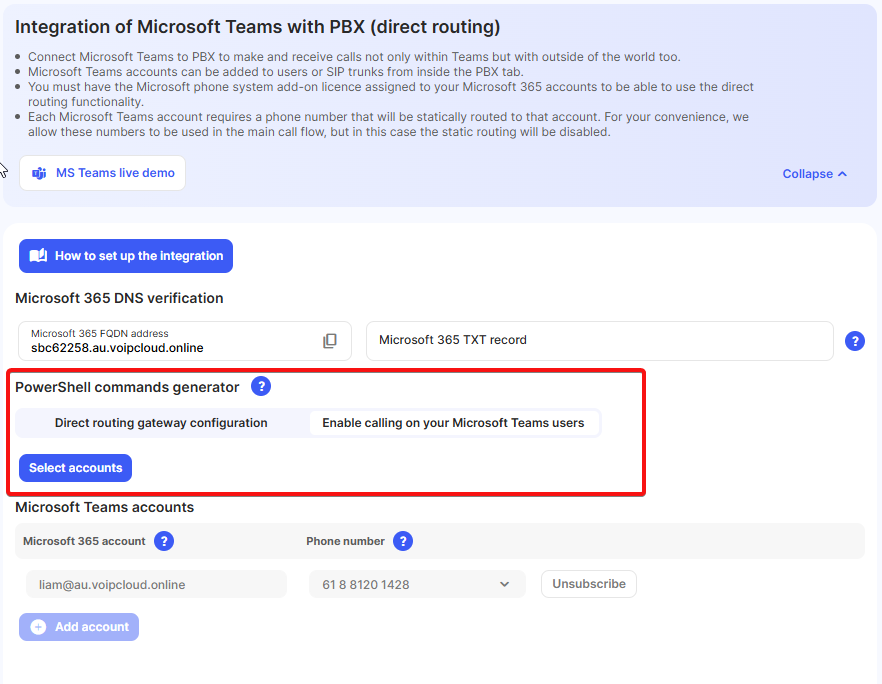Show help for Phone number column
This screenshot has height=684, width=882.
pos(403,541)
